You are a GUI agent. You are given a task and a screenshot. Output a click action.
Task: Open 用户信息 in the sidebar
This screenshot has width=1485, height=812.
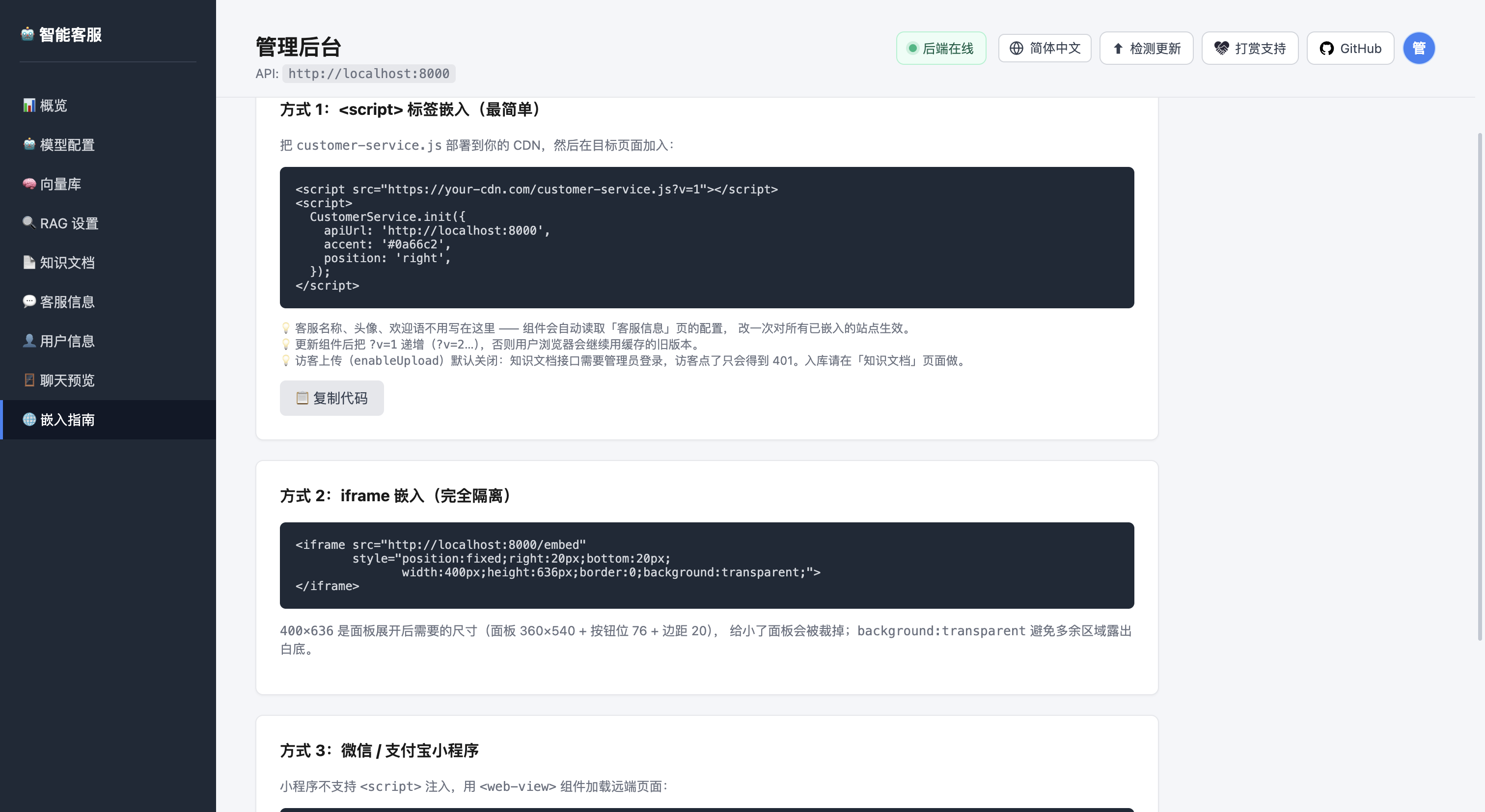[x=108, y=341]
